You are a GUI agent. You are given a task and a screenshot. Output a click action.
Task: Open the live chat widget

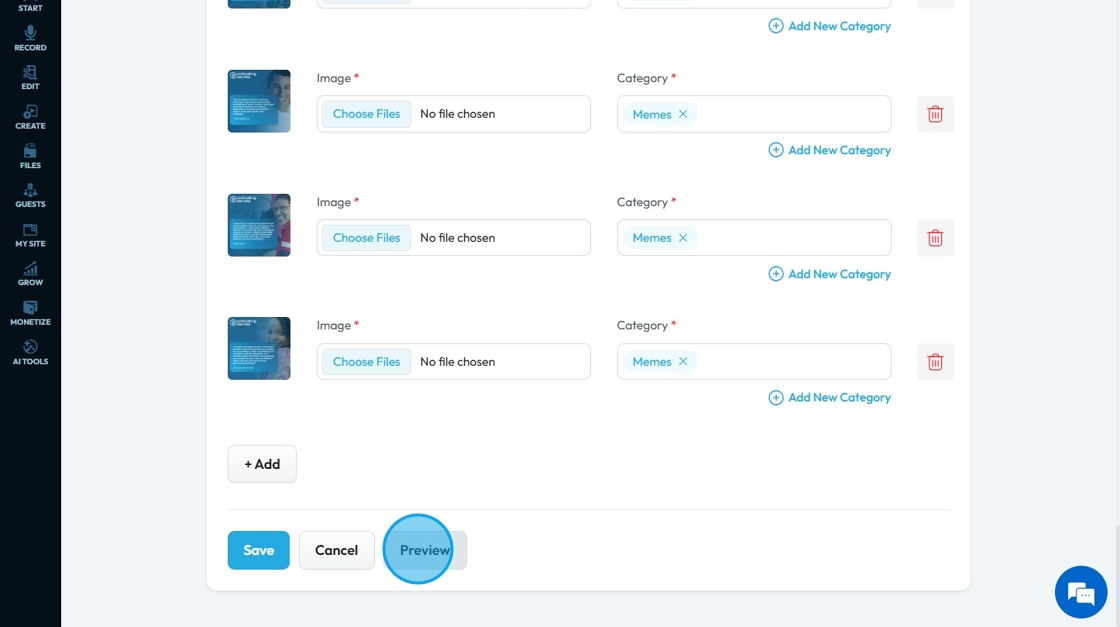[1081, 592]
